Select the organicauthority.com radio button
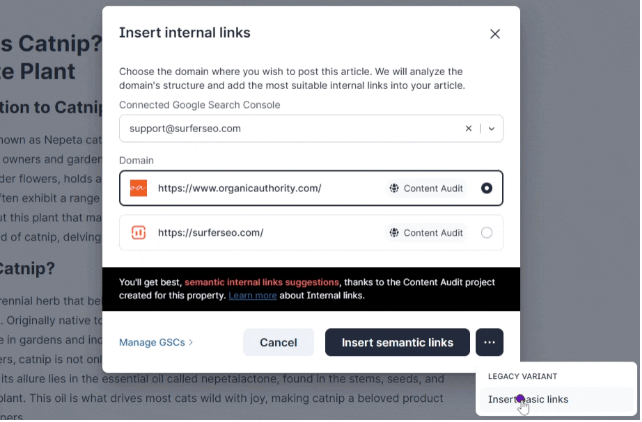Viewport: 642px width, 422px height. point(486,188)
